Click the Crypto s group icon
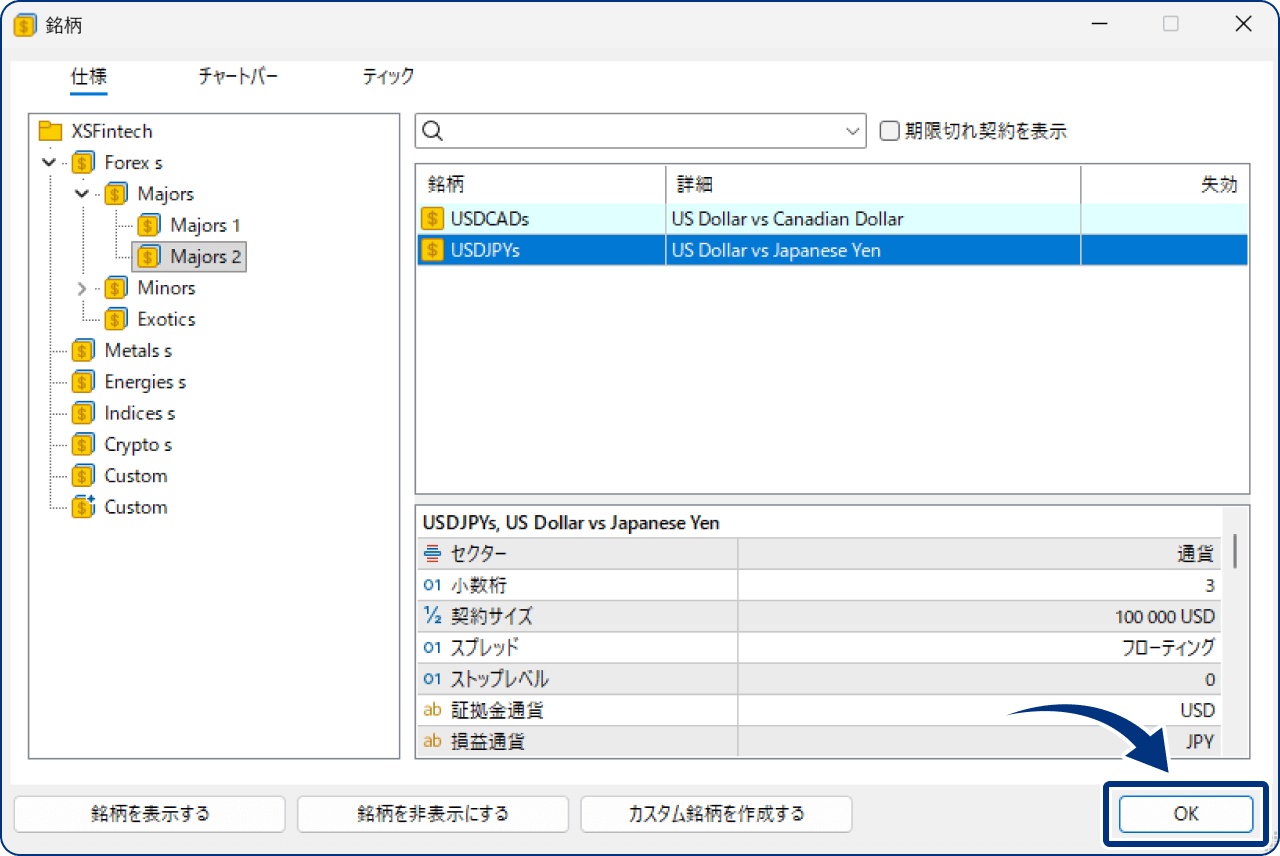Screen dimensions: 1280x856 (83, 445)
